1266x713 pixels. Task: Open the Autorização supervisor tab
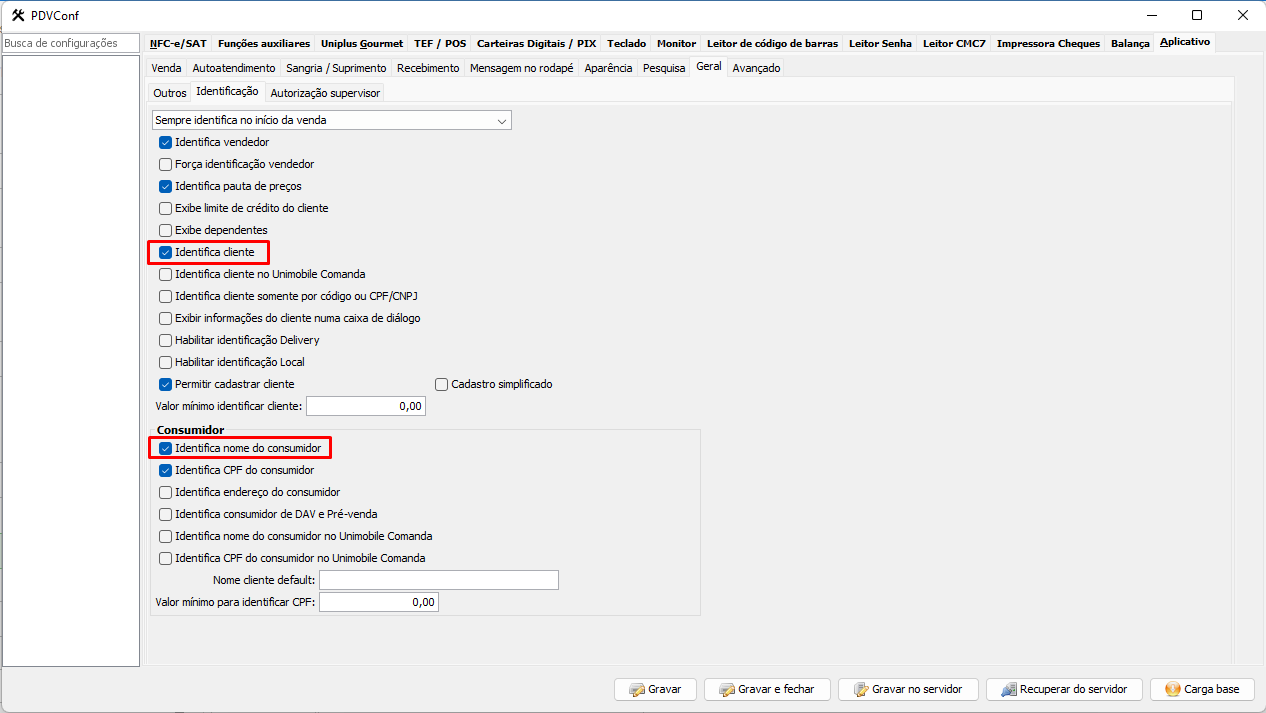(325, 93)
